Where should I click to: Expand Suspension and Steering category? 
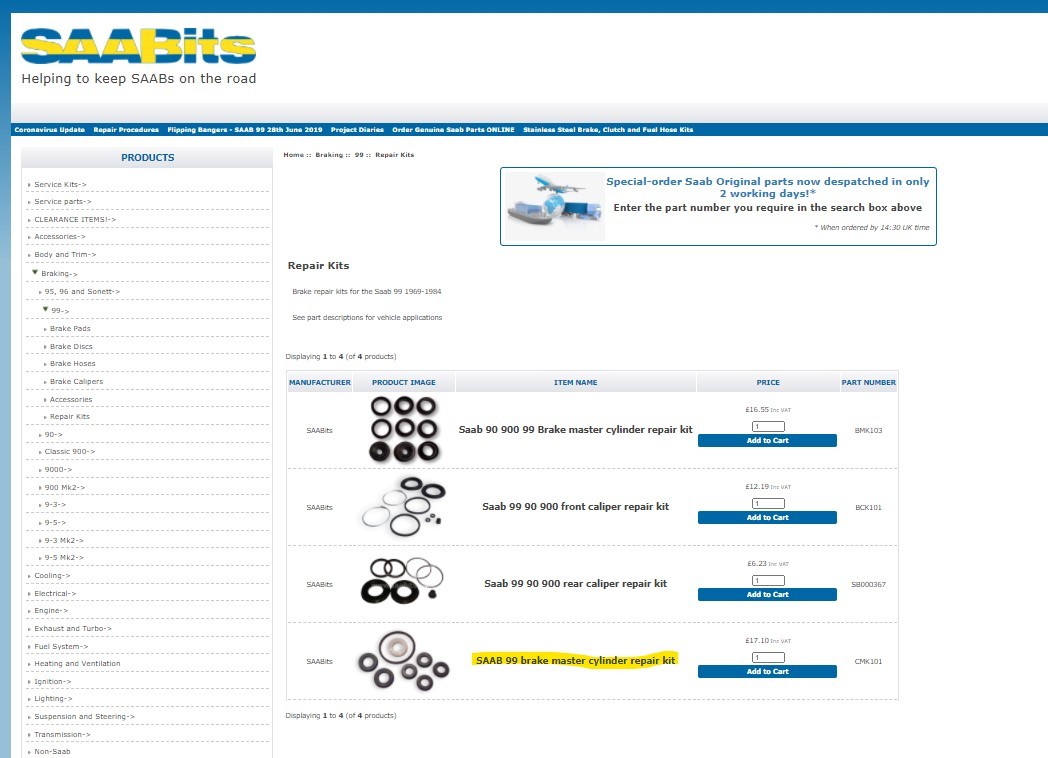(x=84, y=717)
